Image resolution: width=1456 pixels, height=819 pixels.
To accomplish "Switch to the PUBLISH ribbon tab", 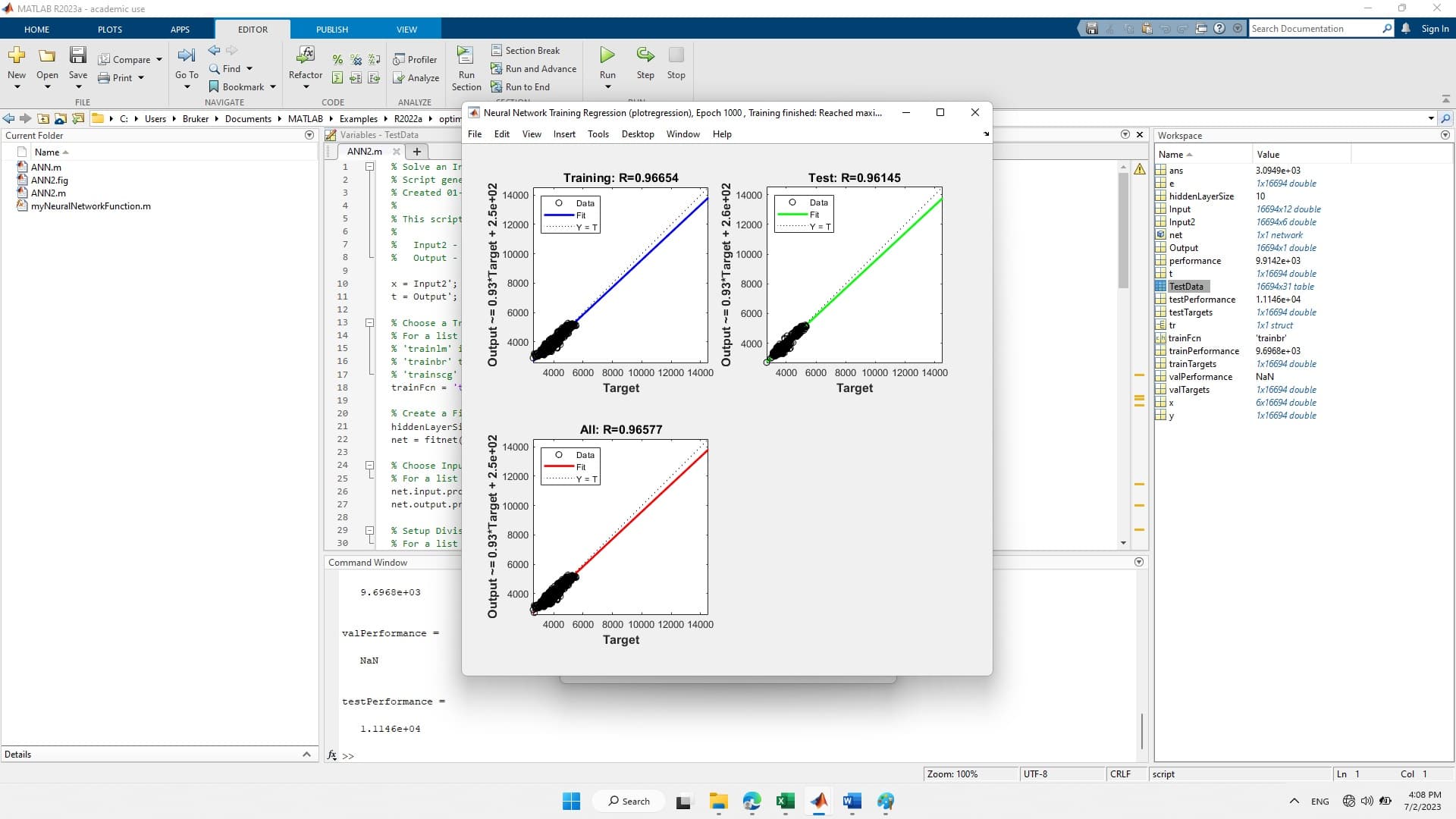I will coord(332,30).
